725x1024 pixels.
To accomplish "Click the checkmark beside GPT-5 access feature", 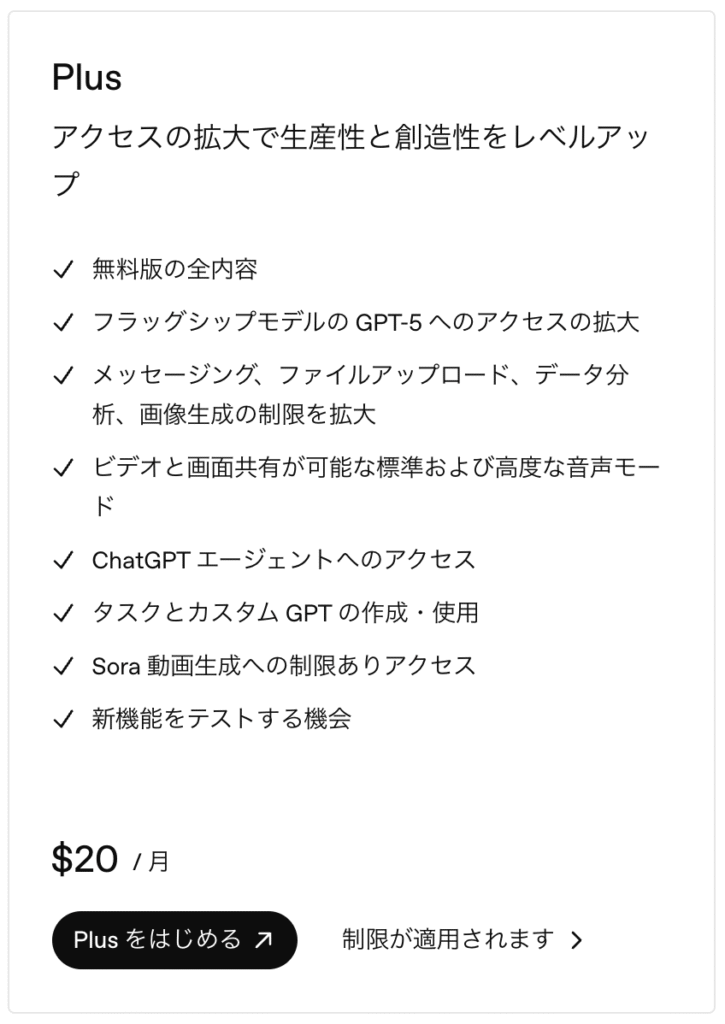I will point(63,322).
